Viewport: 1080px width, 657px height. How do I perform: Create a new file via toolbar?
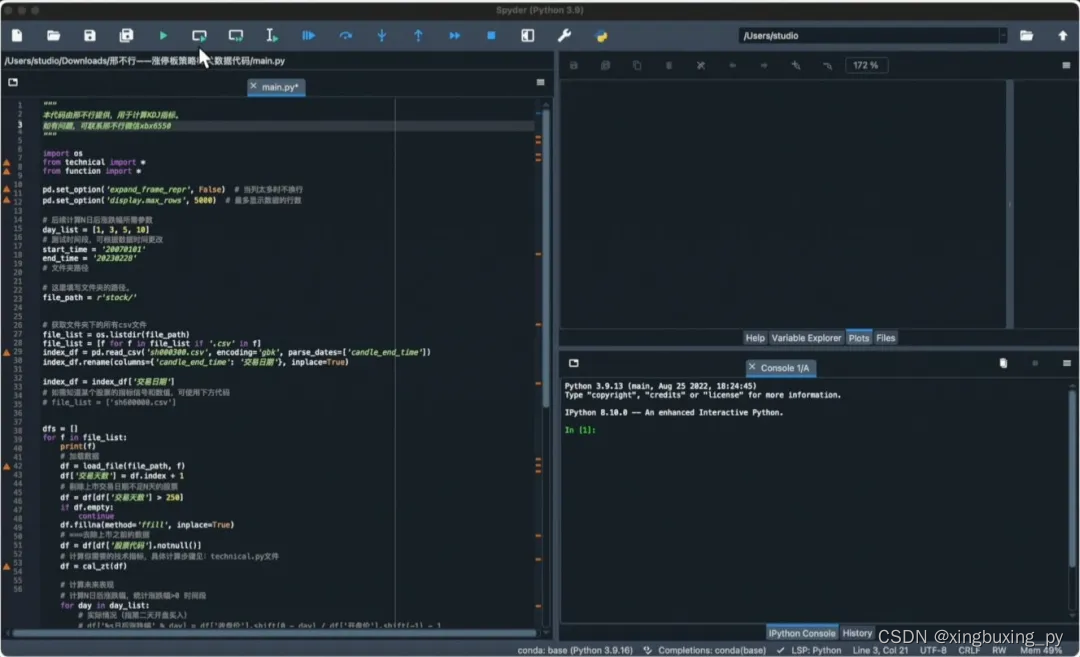[17, 36]
